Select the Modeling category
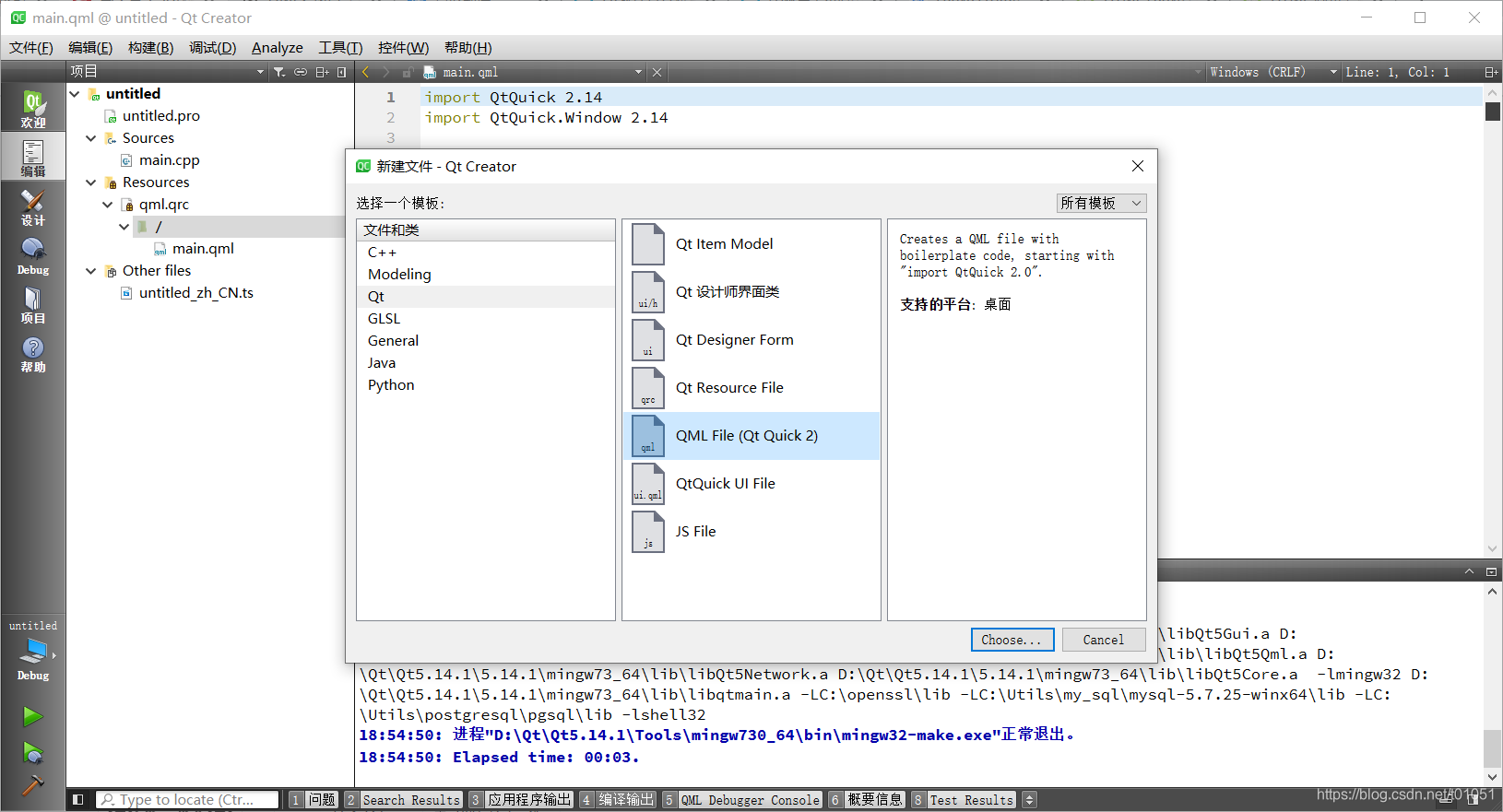 (x=485, y=275)
